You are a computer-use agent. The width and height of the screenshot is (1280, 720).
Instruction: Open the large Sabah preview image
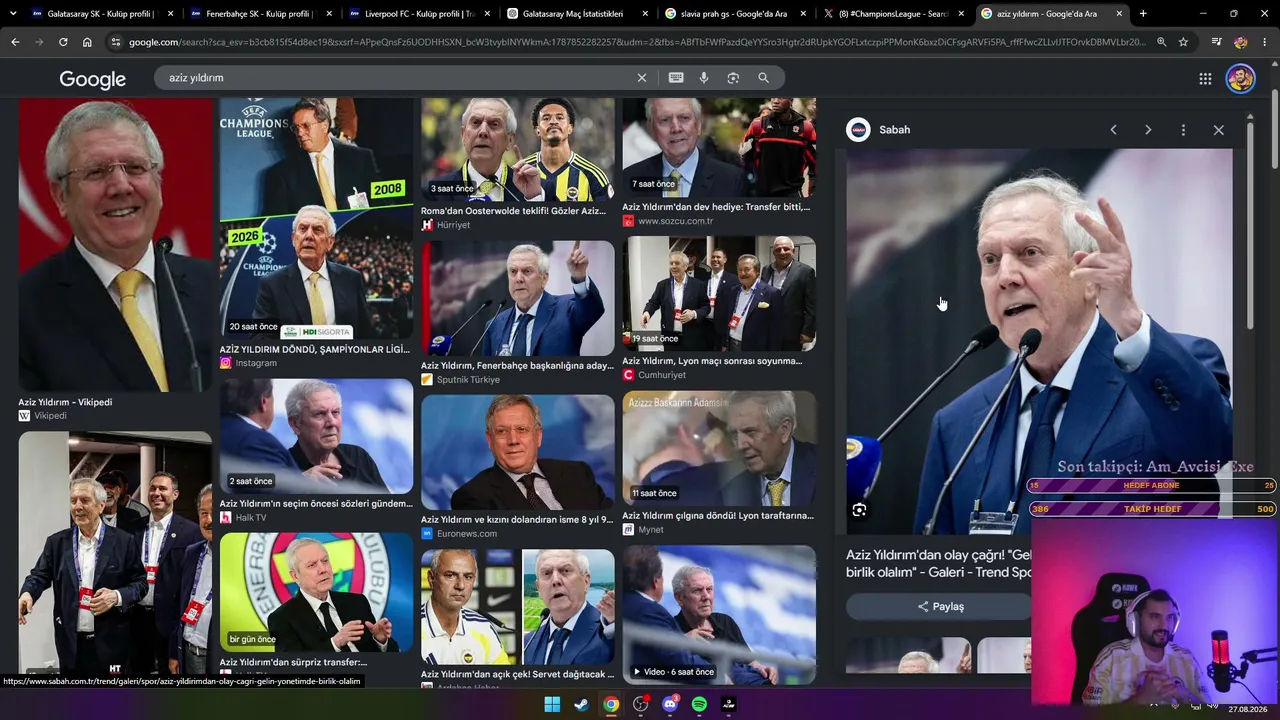pos(1039,341)
